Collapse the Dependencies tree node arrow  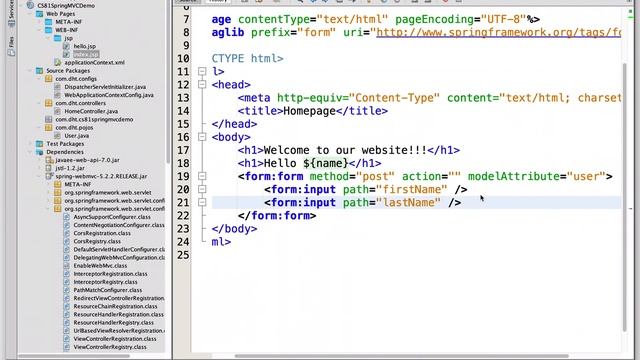tap(30, 152)
